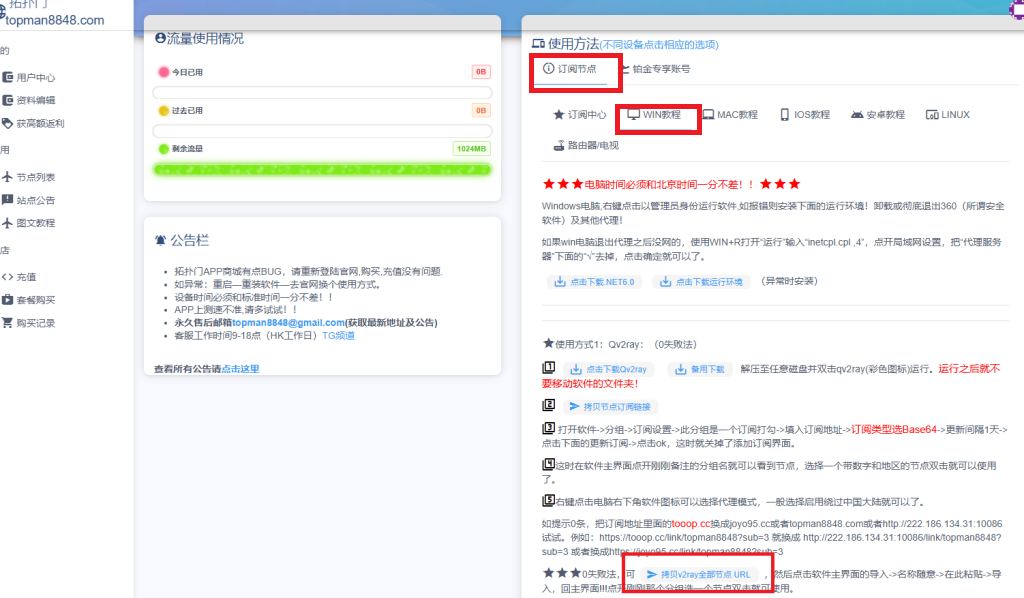Open the 路由器/电视 tutorial tab
Viewport: 1024px width, 598px height.
585,144
